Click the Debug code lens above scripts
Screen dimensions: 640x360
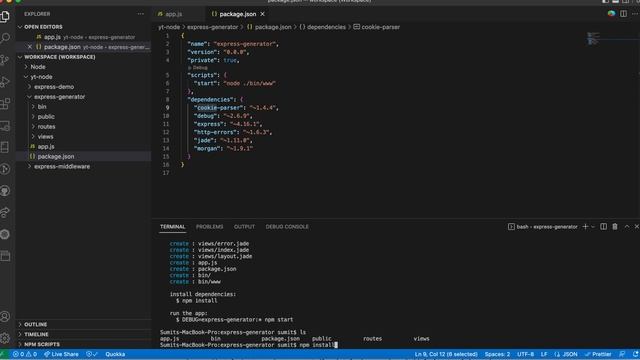tap(199, 68)
